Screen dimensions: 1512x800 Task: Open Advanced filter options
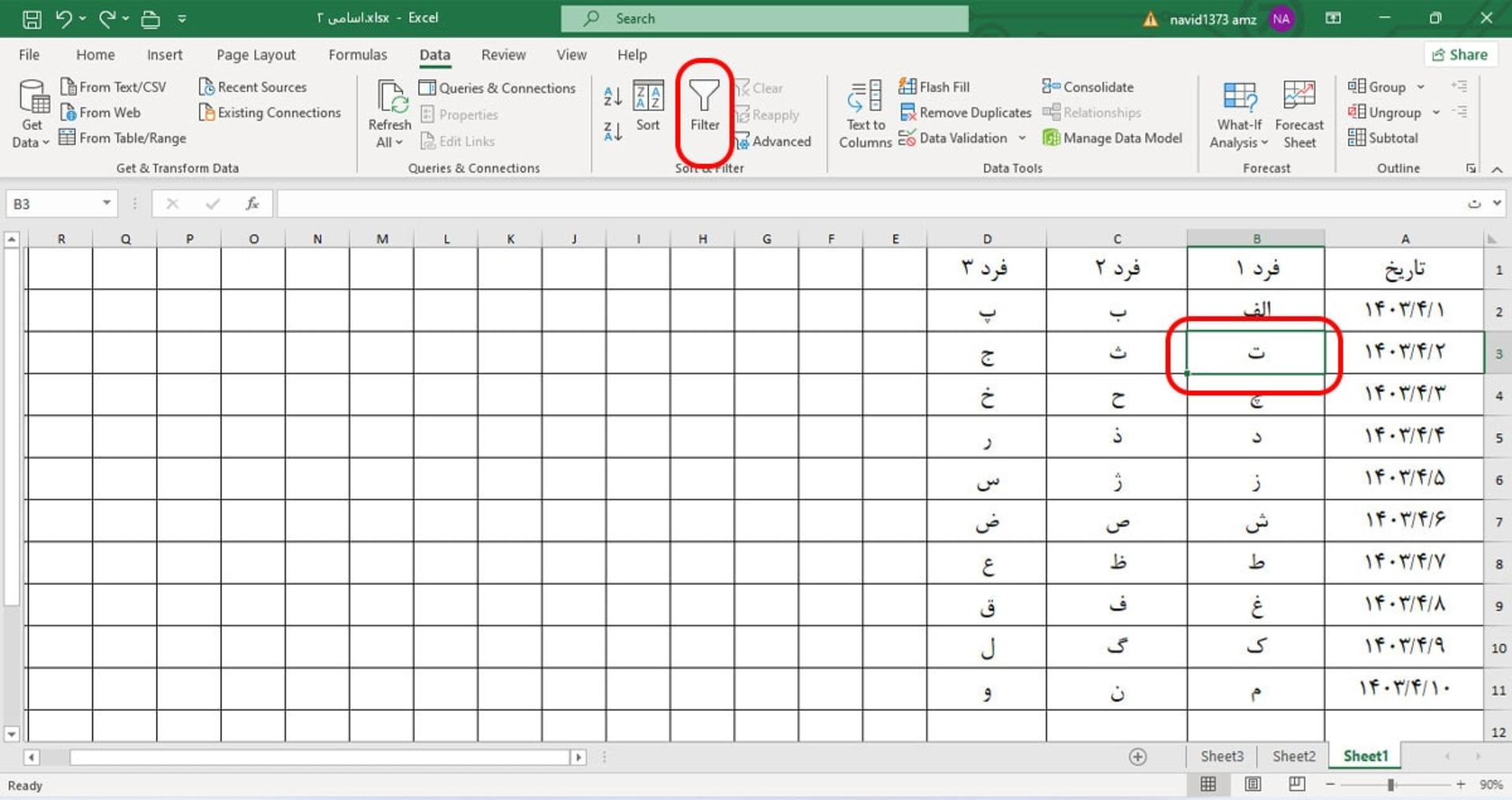pos(773,141)
